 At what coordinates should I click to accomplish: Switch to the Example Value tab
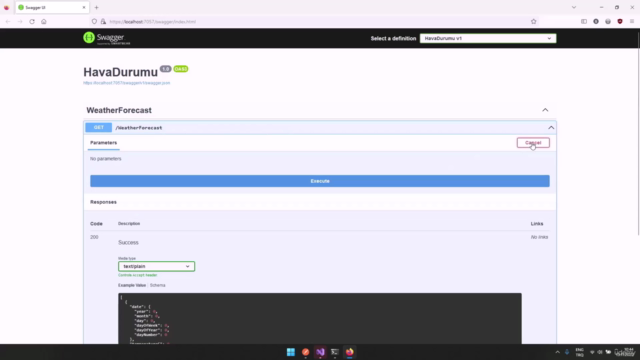click(132, 285)
